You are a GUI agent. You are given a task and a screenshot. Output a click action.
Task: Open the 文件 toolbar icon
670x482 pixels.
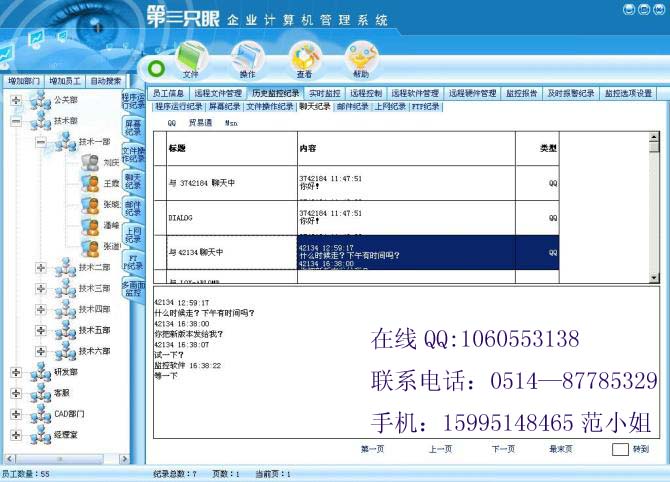click(x=190, y=58)
